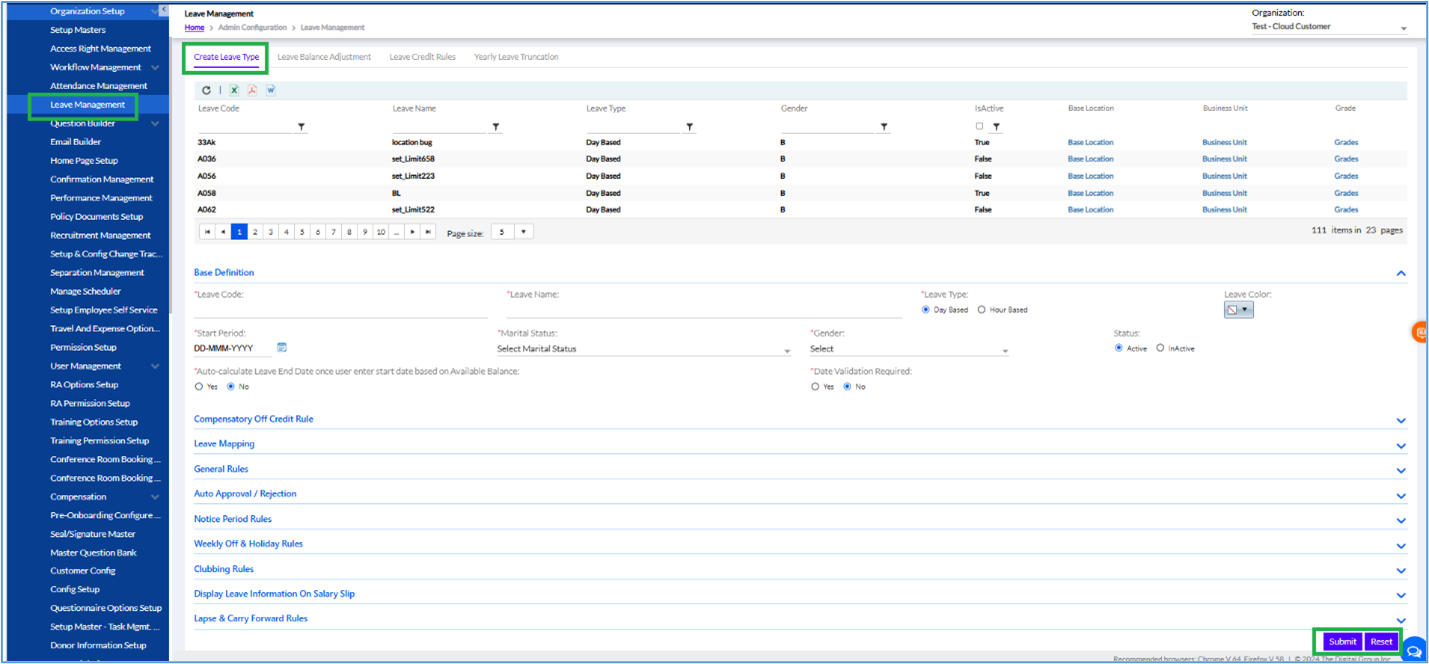
Task: Export leave list to PDF
Action: pos(252,90)
